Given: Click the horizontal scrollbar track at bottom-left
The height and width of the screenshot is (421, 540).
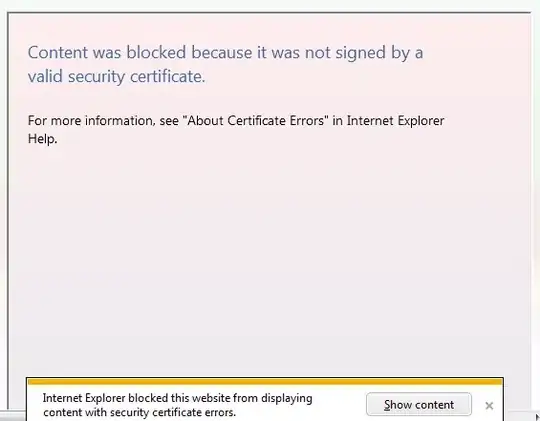Looking at the screenshot, I should point(13,416).
